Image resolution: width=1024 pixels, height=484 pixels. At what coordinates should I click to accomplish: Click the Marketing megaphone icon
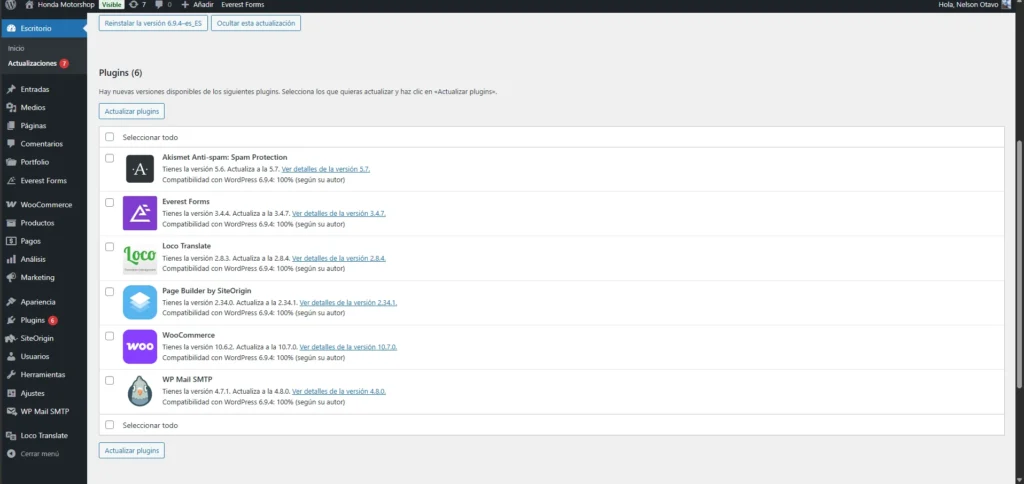tap(11, 278)
